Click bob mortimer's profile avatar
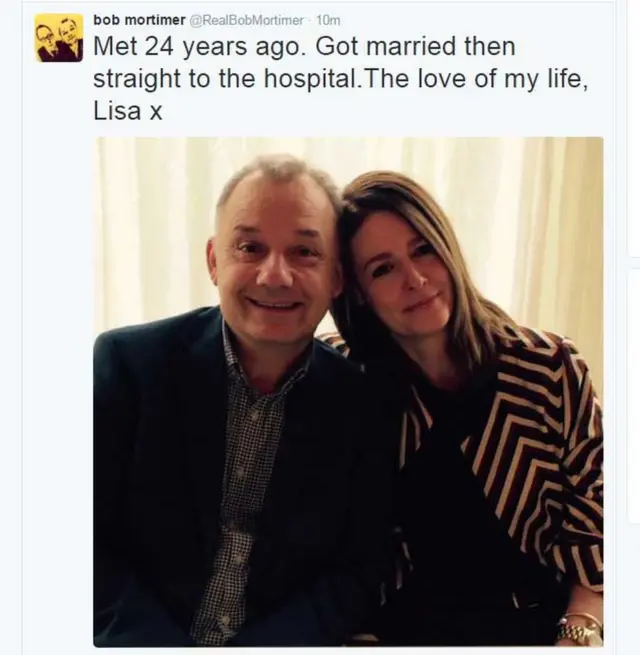 click(59, 38)
